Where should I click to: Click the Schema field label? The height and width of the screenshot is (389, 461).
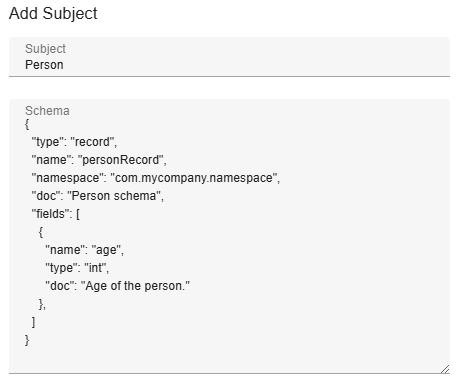coord(47,111)
